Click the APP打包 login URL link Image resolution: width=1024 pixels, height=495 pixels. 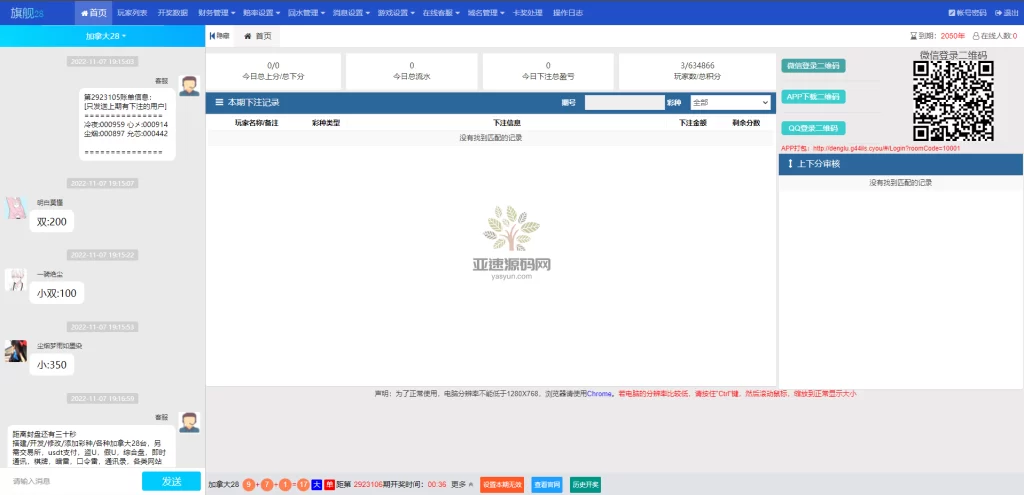click(x=886, y=148)
